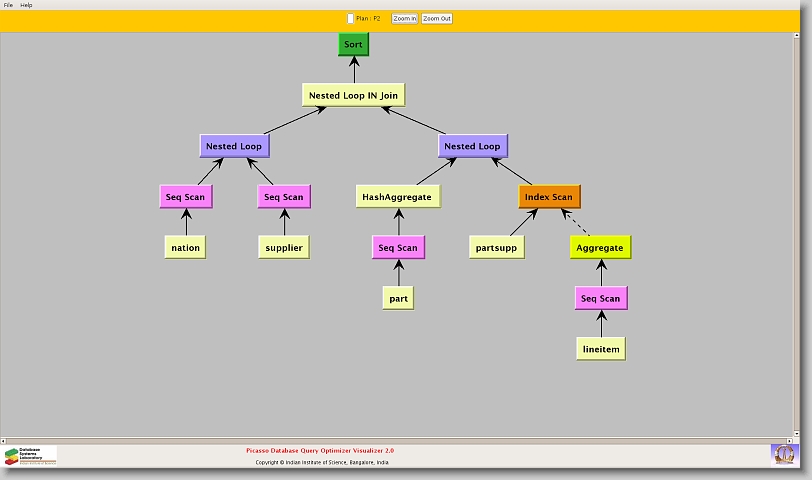Click the white Plan P2 color box
The image size is (812, 480).
point(350,18)
